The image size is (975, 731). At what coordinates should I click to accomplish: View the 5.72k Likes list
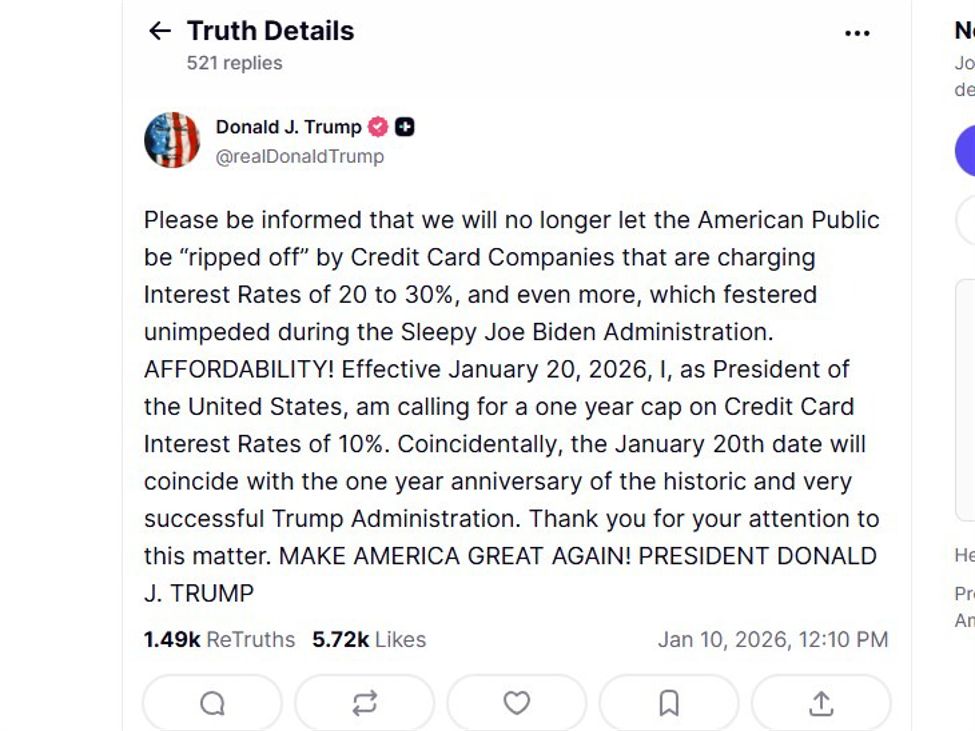point(368,640)
